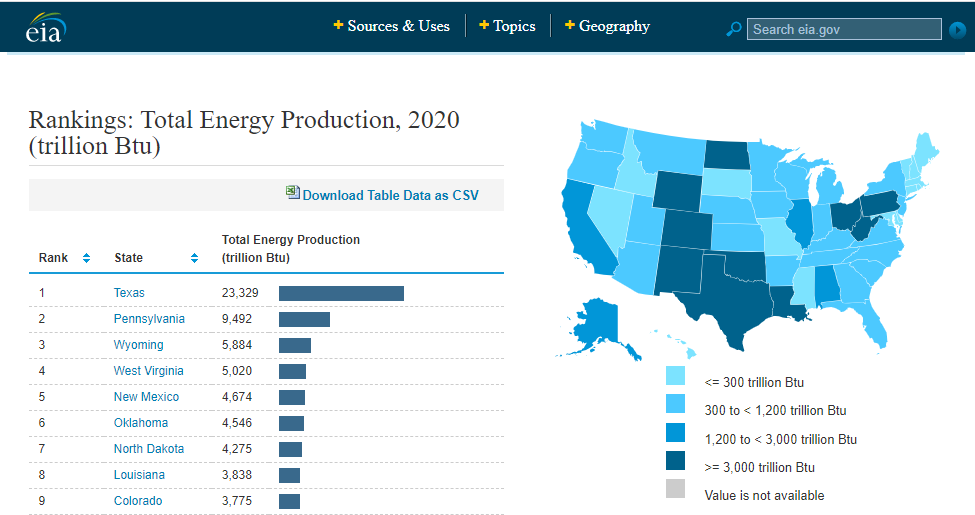This screenshot has height=515, width=975.
Task: Click the darkest blue legend swatch
Action: click(x=676, y=460)
